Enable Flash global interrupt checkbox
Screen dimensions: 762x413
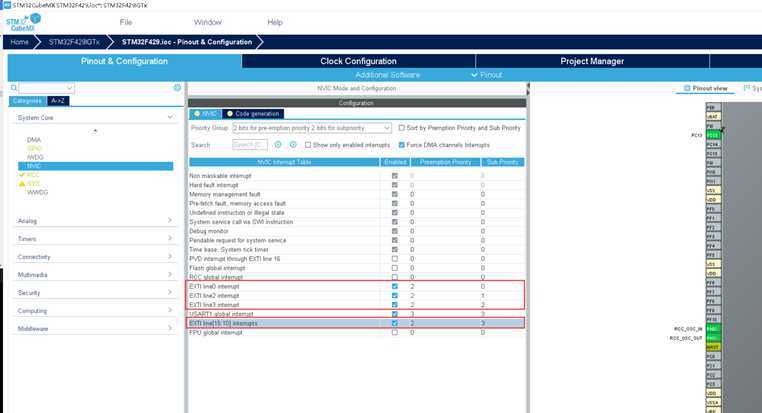(395, 268)
